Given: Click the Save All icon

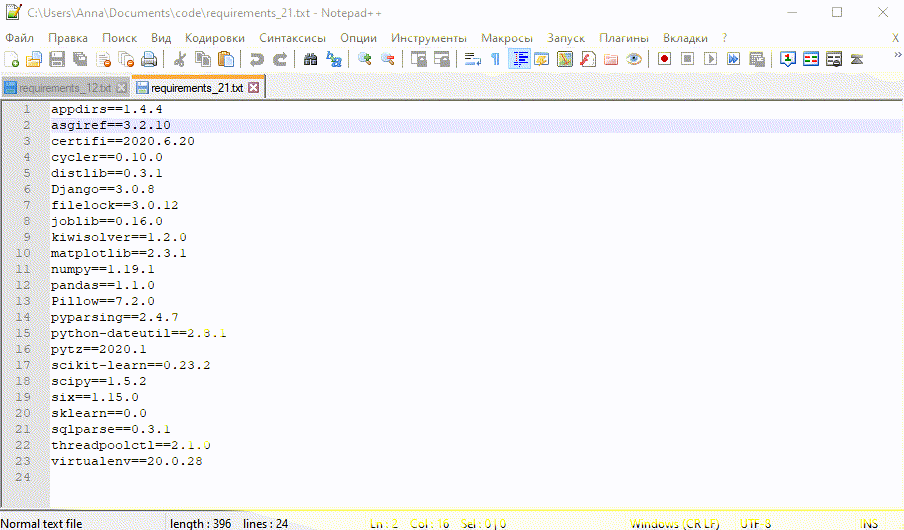Looking at the screenshot, I should (x=80, y=59).
